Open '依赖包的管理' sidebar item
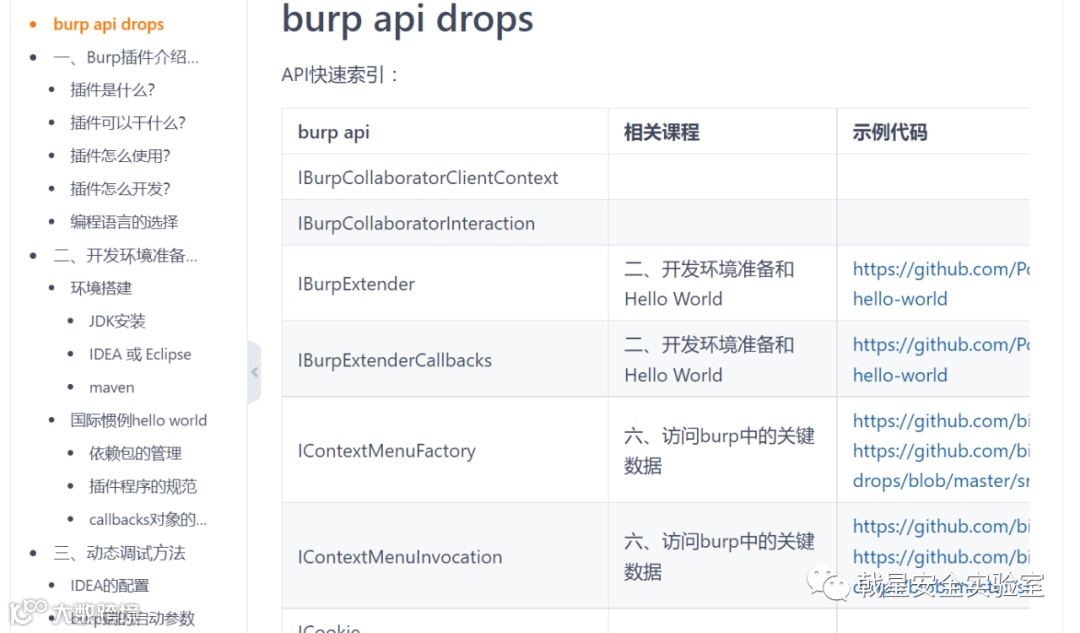The image size is (1080, 633). (x=135, y=453)
